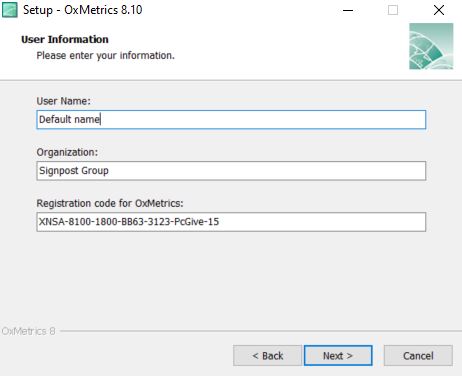Screen dimensions: 462x376
Task: Click the OxMetrics logo image in header
Action: 431,46
